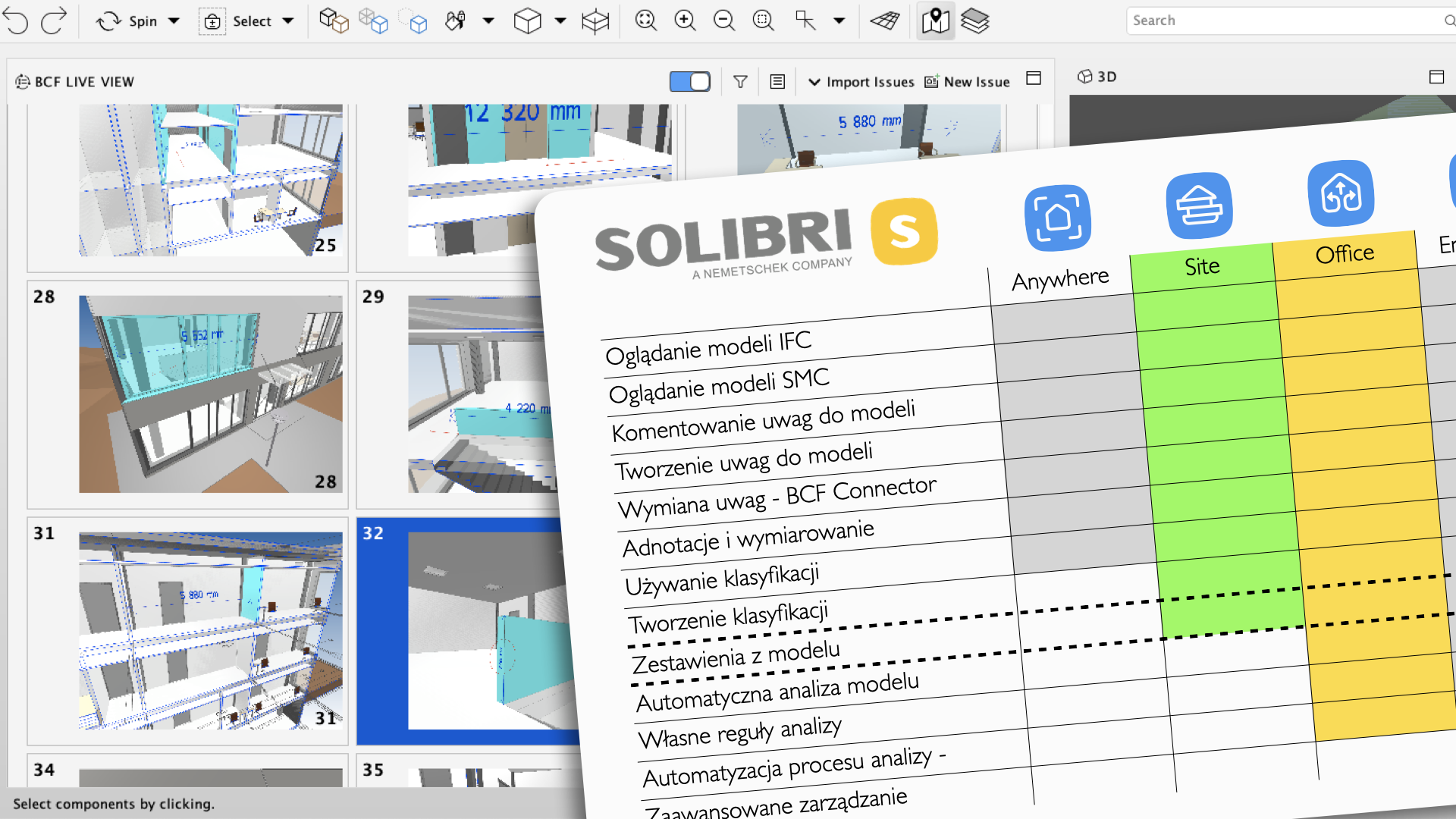
Task: Click row 'Oglądanie modeli SMC'
Action: (x=719, y=386)
